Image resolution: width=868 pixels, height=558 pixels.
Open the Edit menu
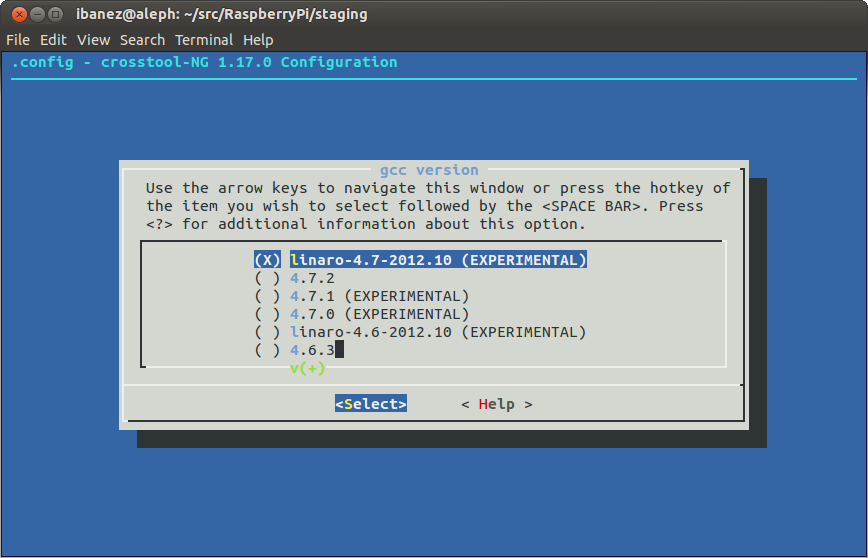click(x=53, y=40)
